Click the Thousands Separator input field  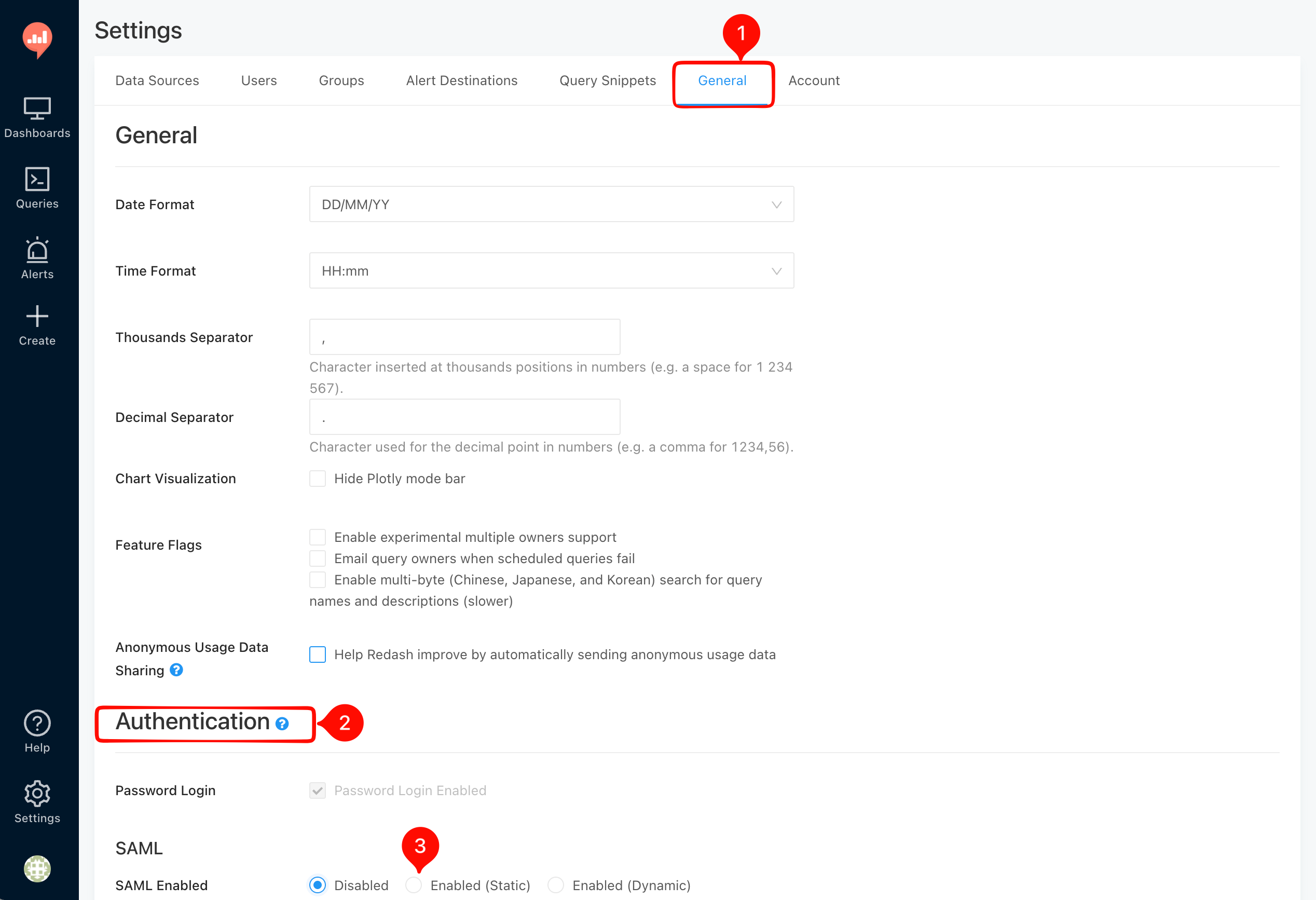click(465, 337)
